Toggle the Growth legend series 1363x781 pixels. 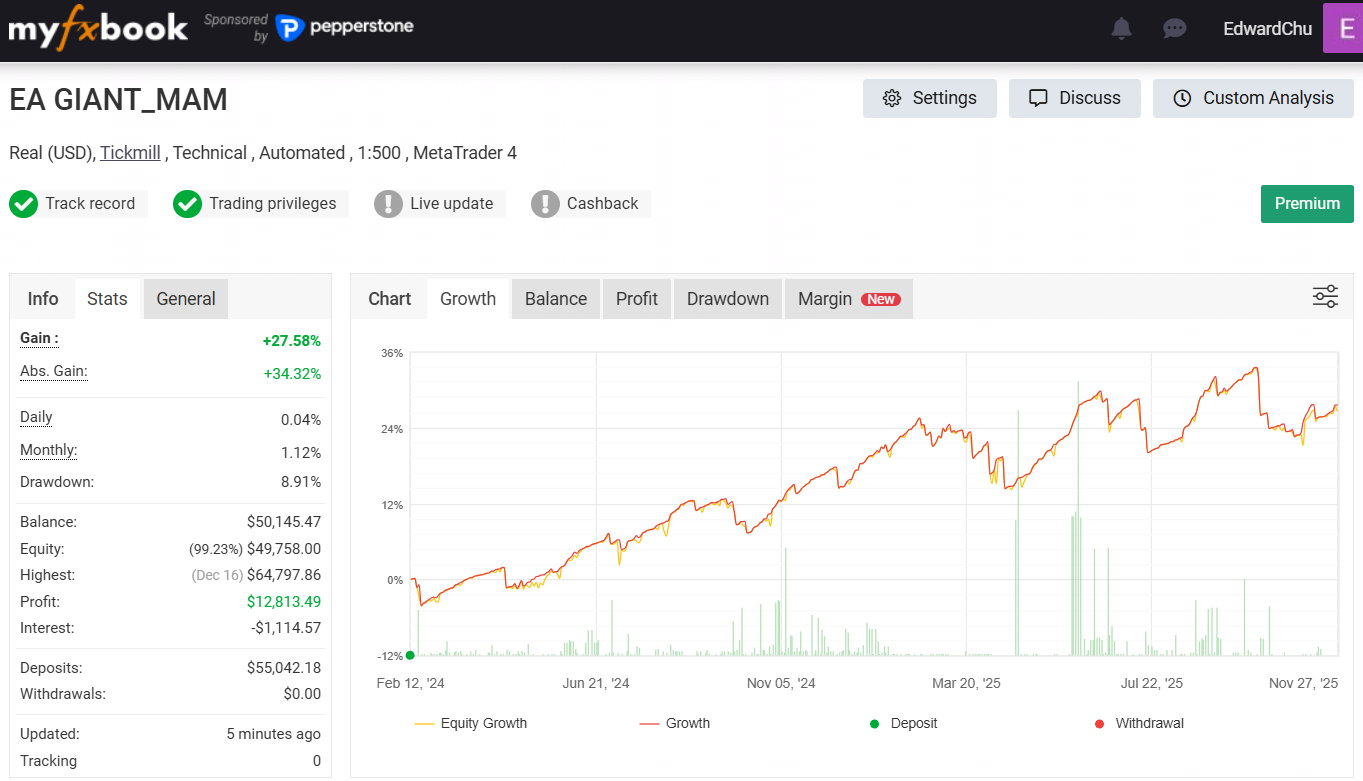[674, 723]
